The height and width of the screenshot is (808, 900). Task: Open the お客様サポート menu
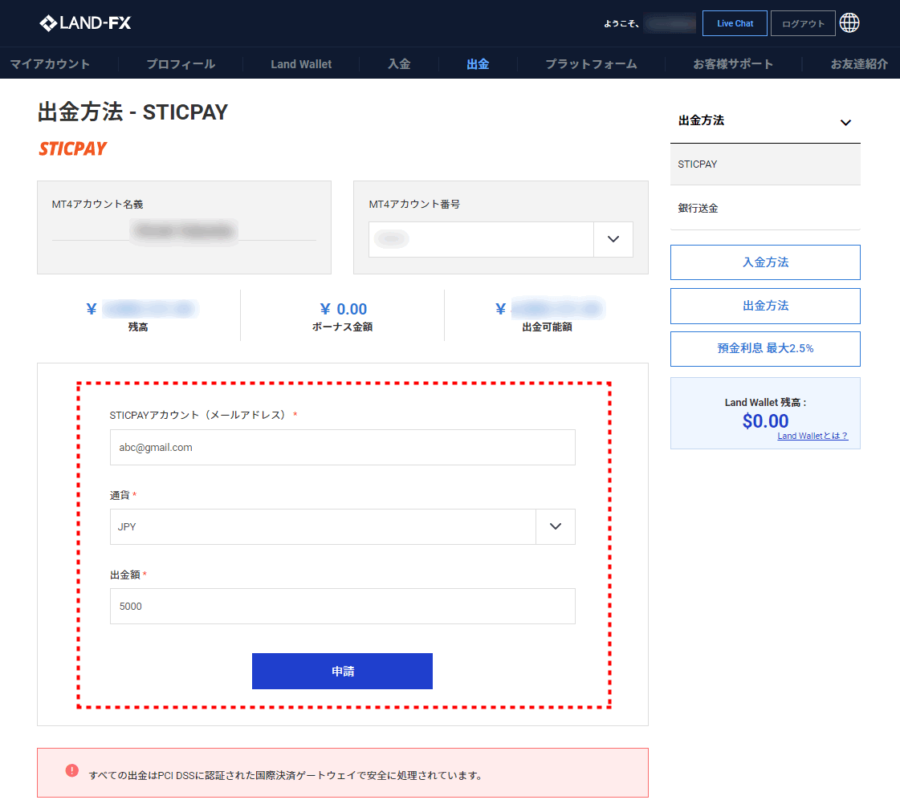coord(733,64)
